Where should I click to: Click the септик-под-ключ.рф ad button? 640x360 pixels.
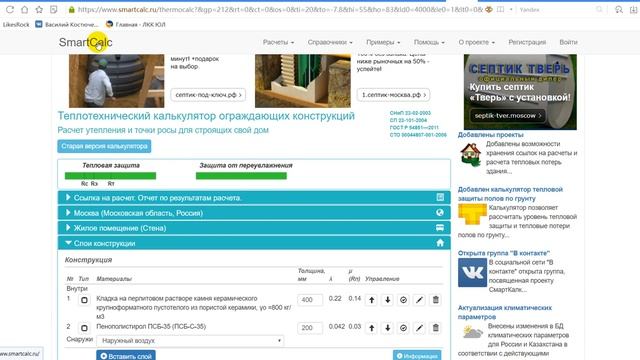click(208, 95)
